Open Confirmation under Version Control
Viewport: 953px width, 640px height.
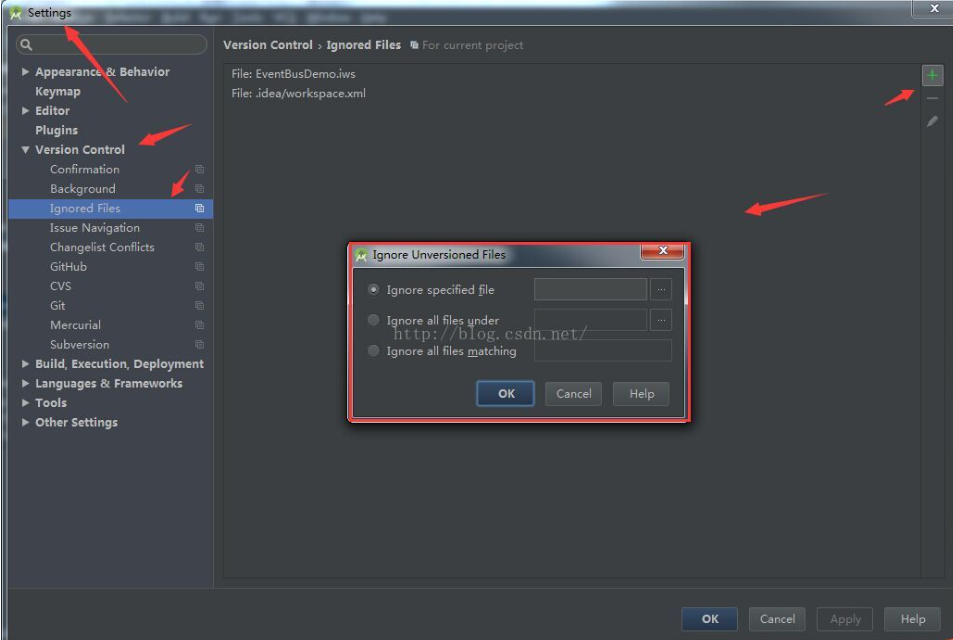pos(84,169)
